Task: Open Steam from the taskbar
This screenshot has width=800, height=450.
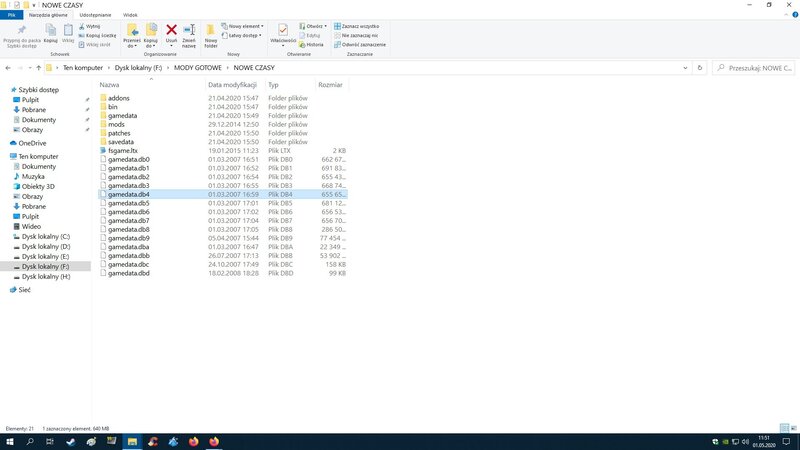Action: point(70,442)
